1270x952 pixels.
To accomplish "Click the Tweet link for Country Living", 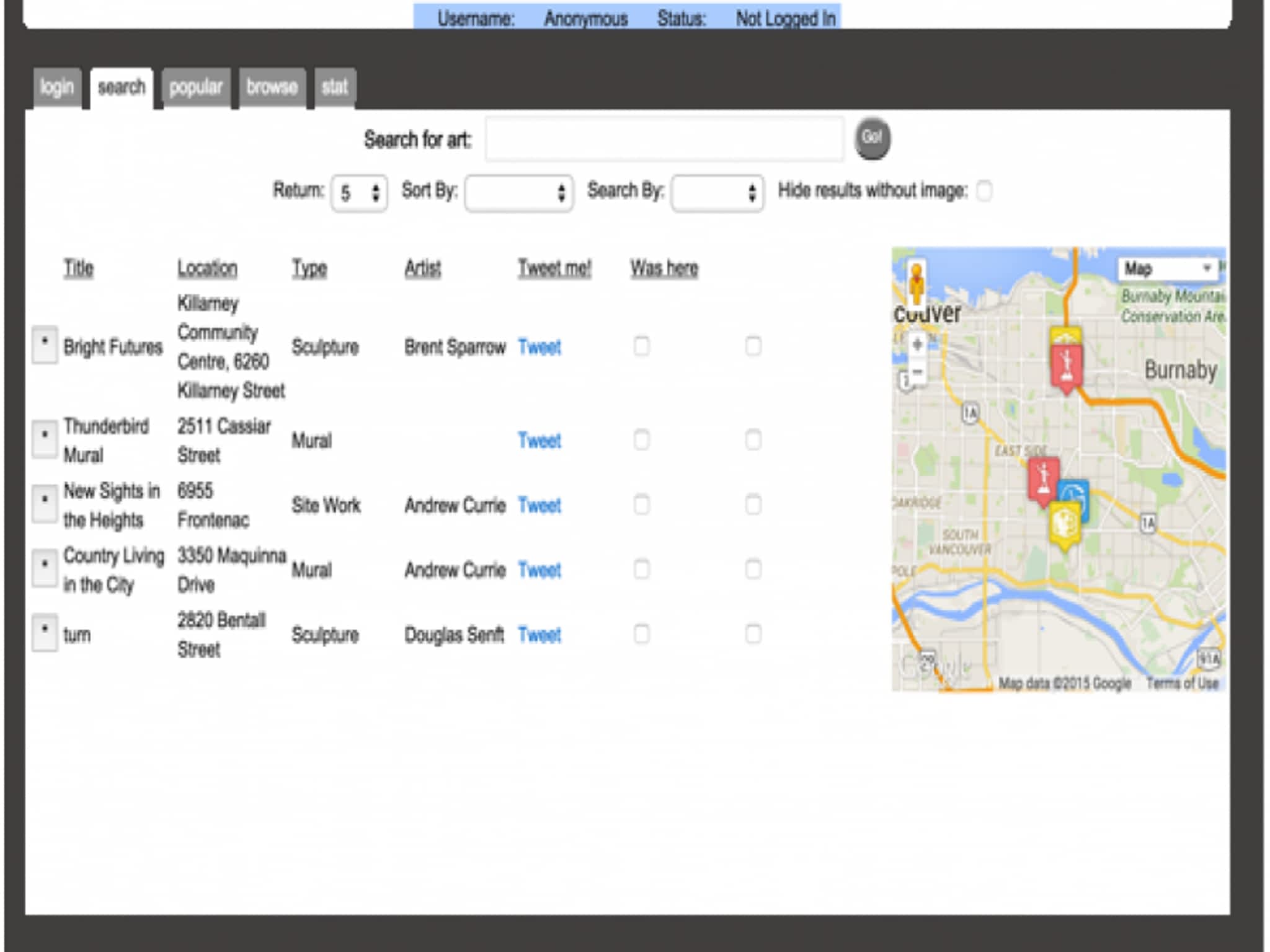I will coord(539,570).
